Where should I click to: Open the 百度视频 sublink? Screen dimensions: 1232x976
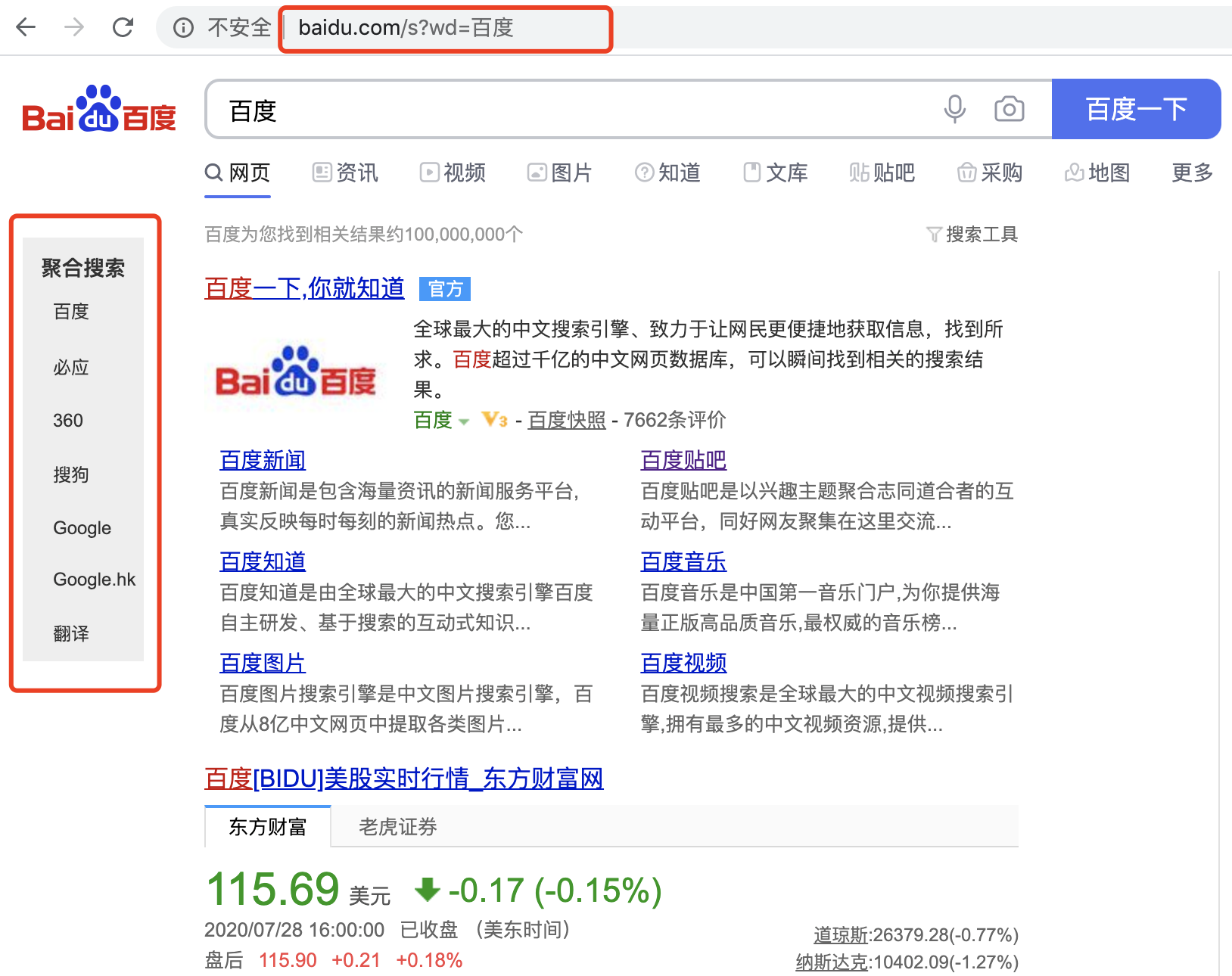click(x=683, y=663)
